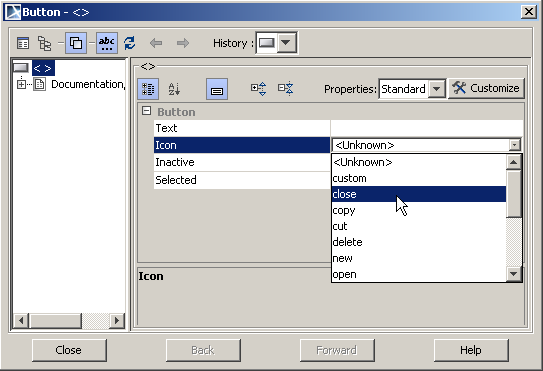Toggle the abc text display icon
The width and height of the screenshot is (543, 371).
coord(107,43)
